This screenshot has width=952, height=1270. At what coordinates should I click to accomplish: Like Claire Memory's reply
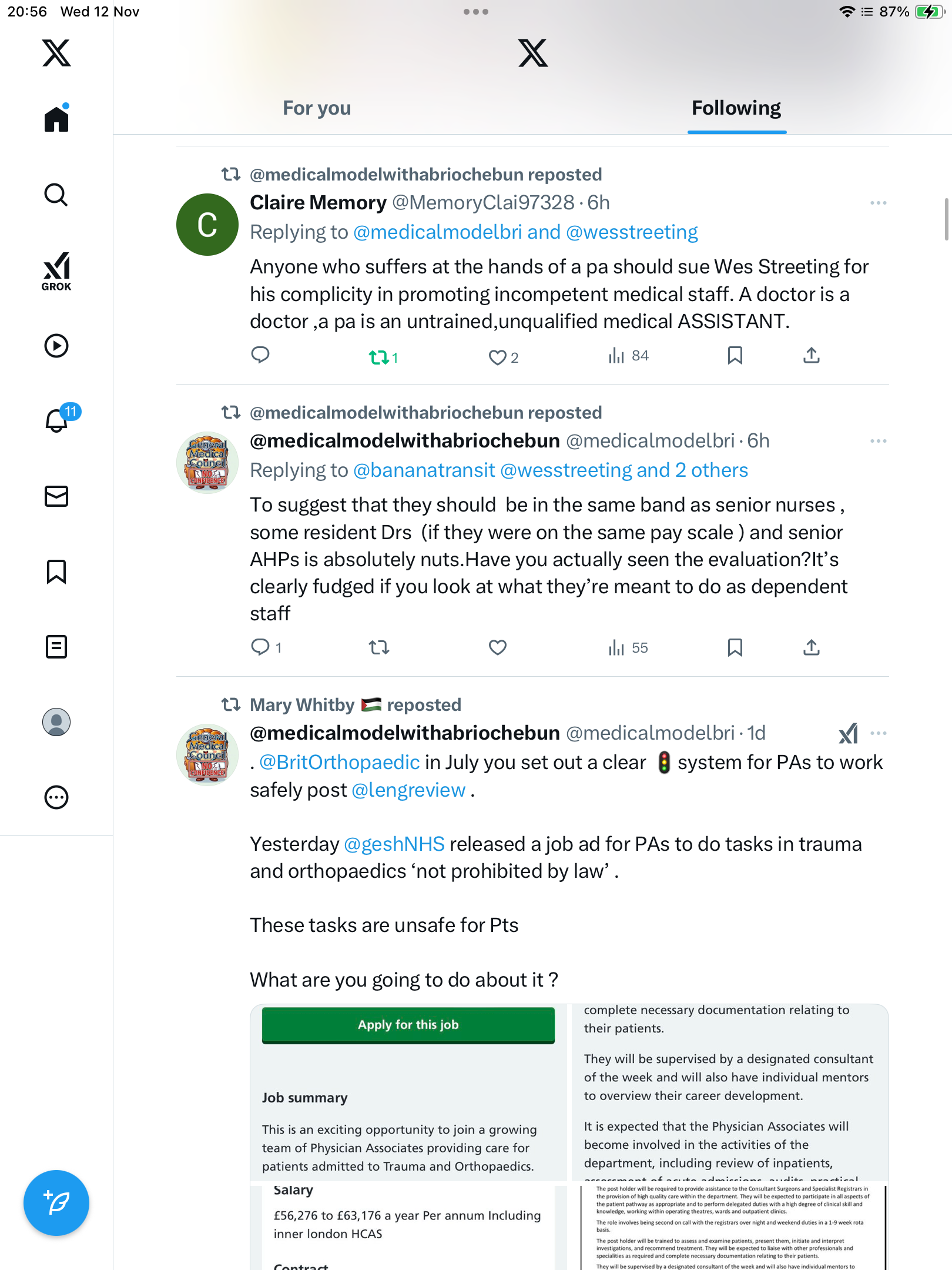pos(497,357)
